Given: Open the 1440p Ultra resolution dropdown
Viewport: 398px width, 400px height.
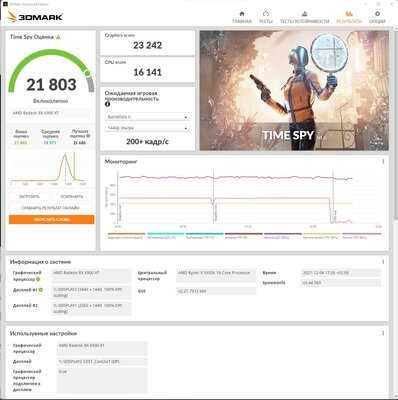Looking at the screenshot, I should [x=147, y=128].
